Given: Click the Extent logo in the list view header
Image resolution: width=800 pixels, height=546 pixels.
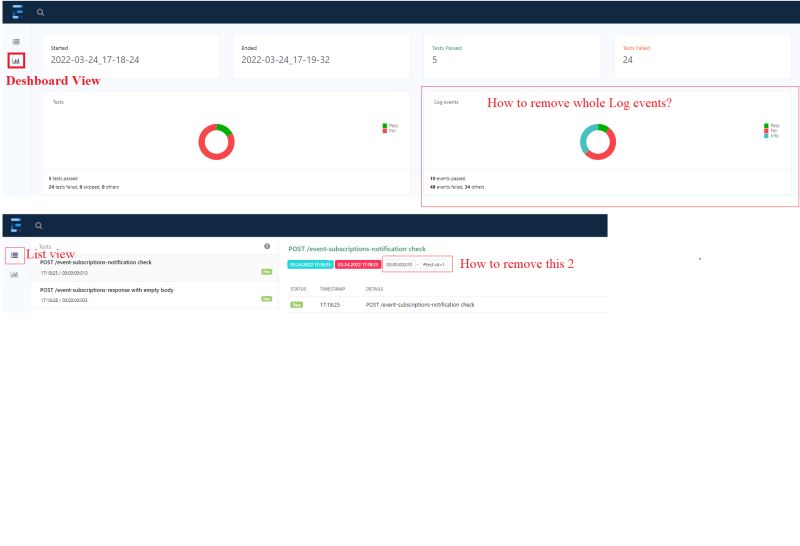Looking at the screenshot, I should pyautogui.click(x=16, y=225).
